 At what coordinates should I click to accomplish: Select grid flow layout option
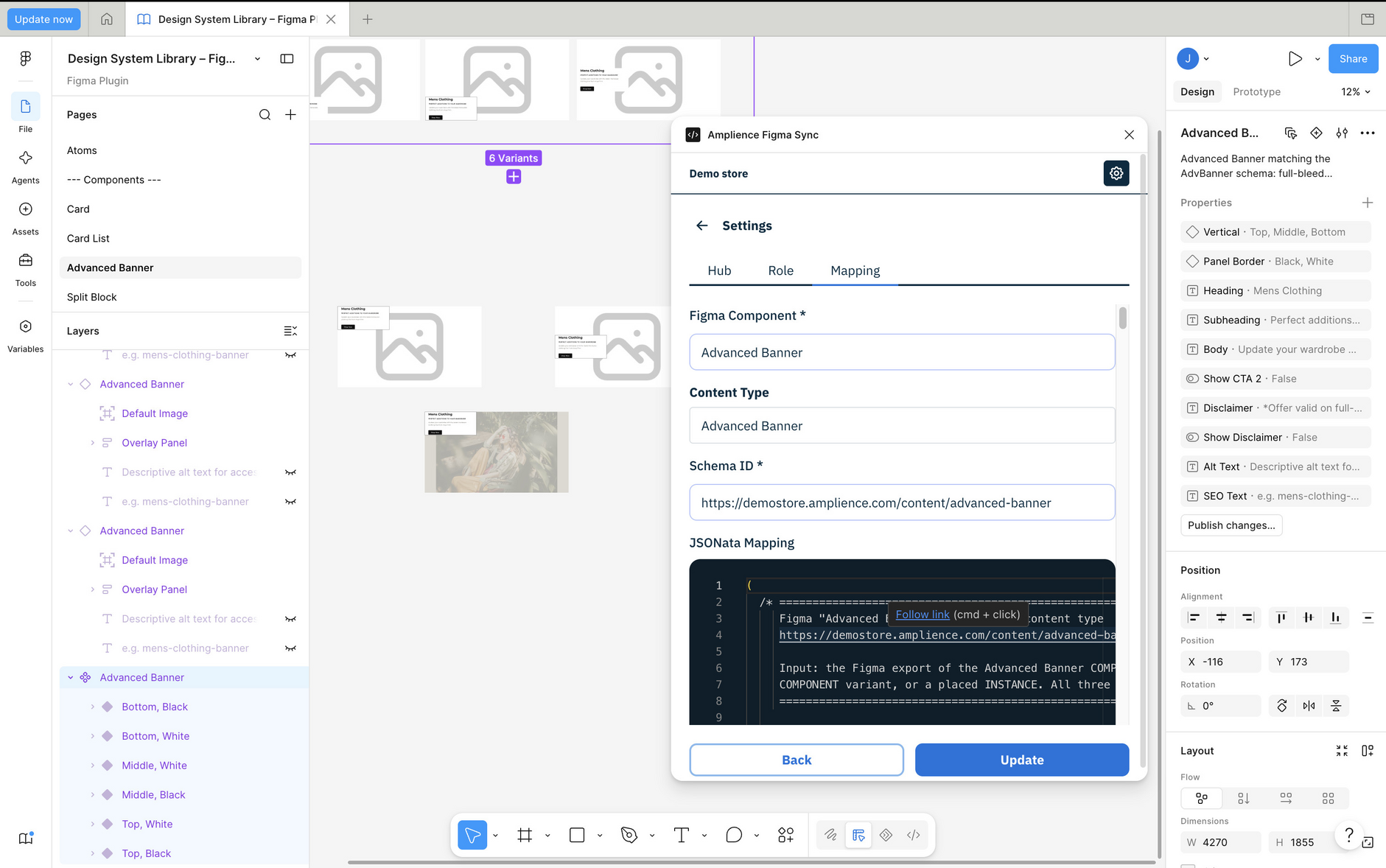point(1328,798)
